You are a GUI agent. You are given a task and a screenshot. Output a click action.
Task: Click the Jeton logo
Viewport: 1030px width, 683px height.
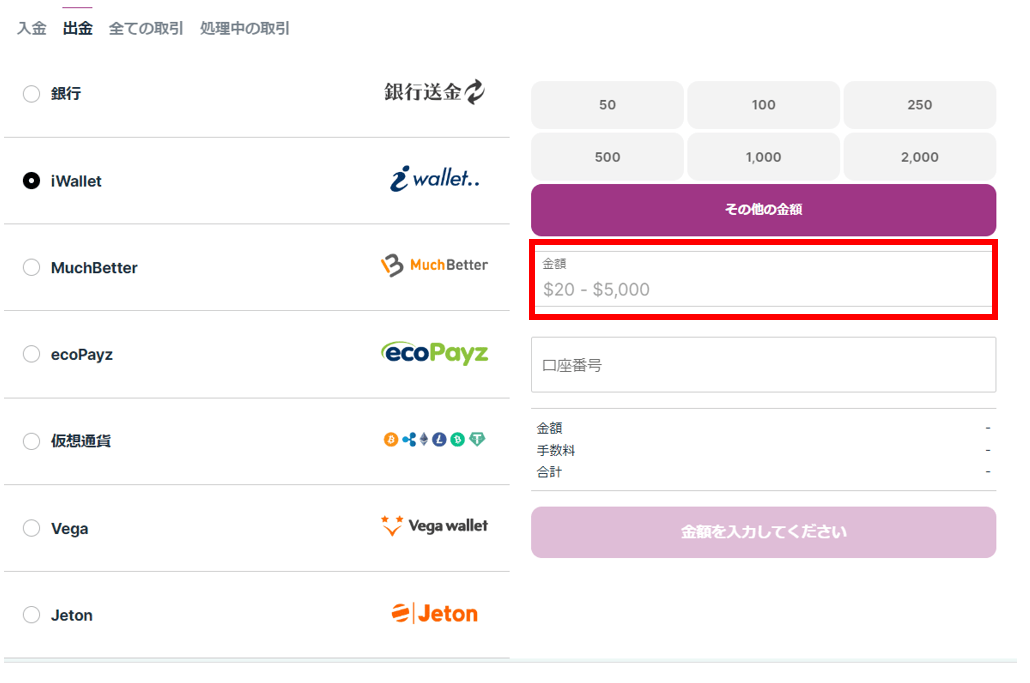click(434, 613)
